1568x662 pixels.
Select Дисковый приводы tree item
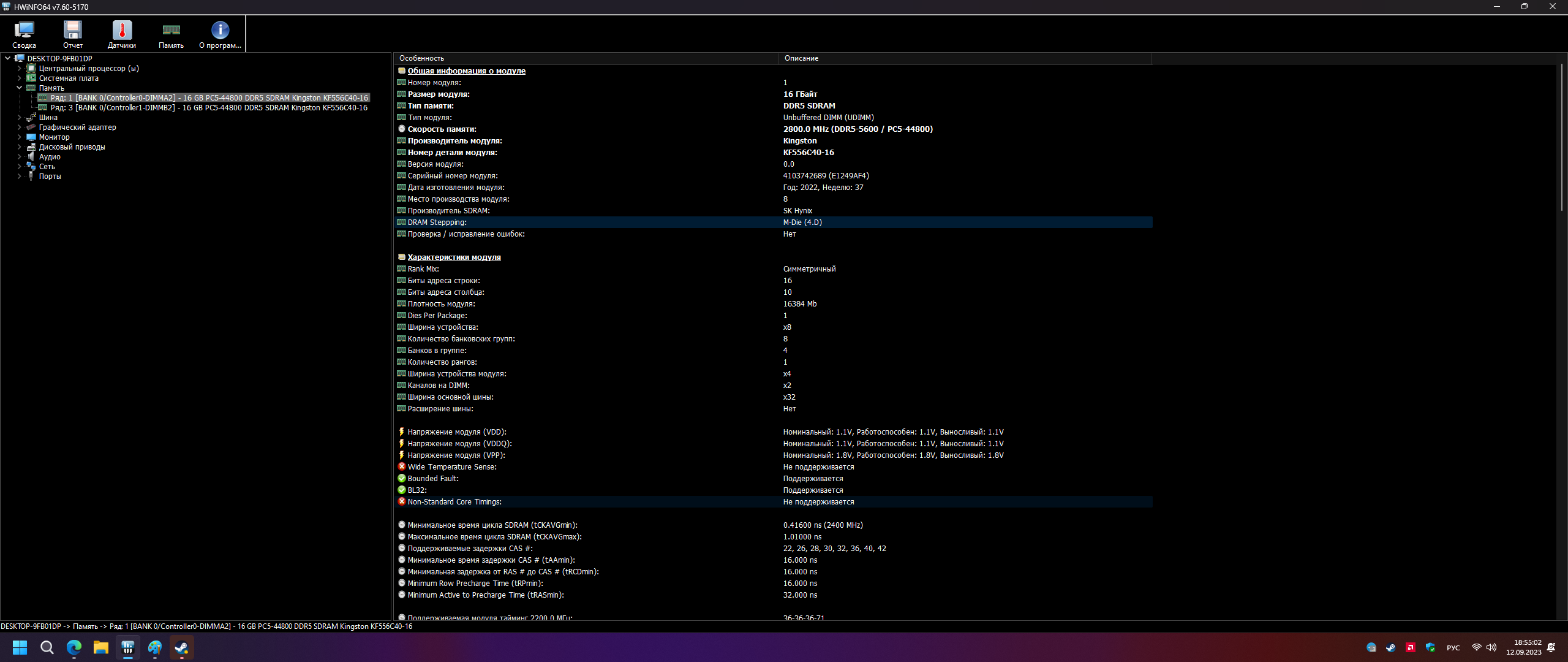tap(72, 147)
